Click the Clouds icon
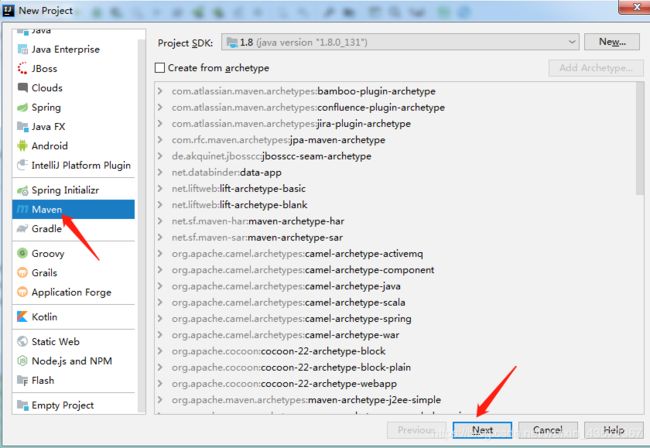 22,88
